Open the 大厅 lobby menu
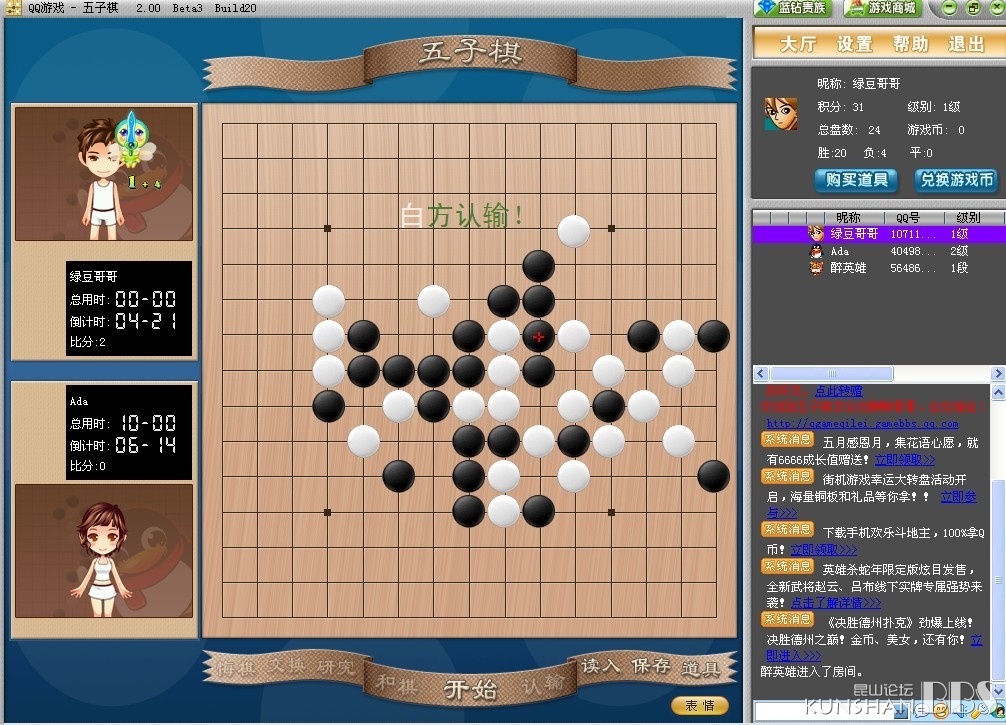 coord(798,44)
